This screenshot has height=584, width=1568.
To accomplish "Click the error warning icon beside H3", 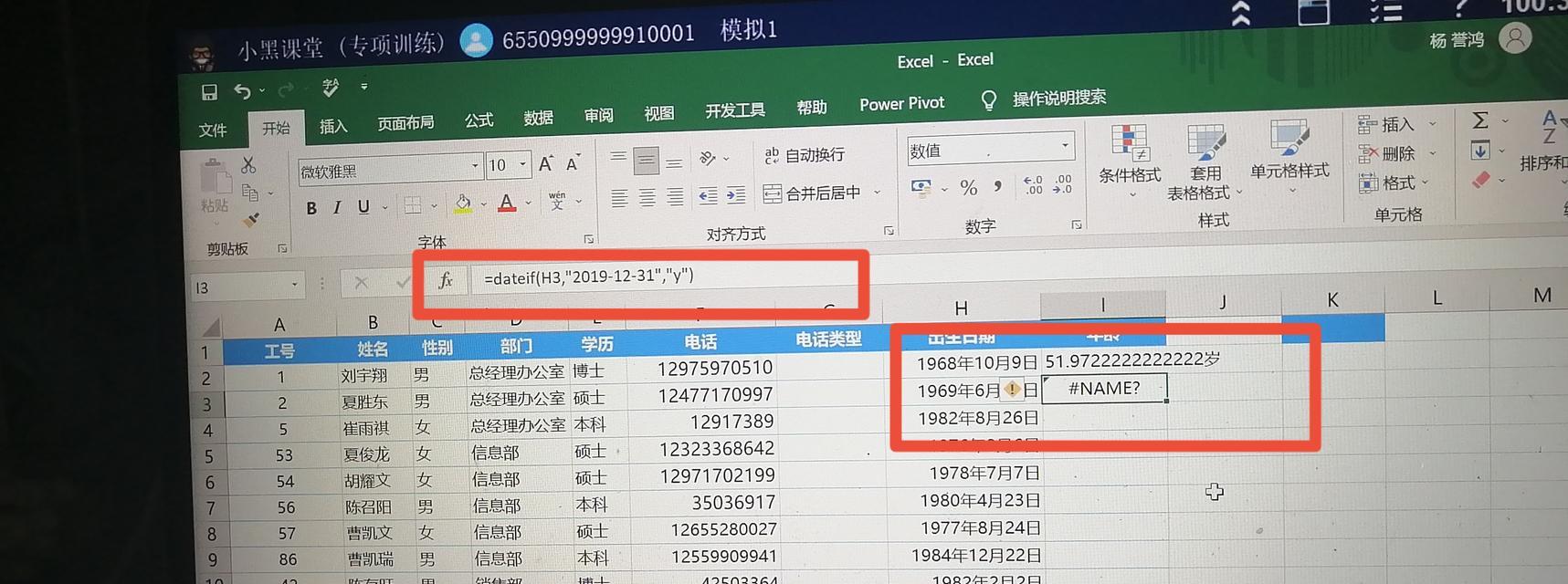I will (x=1012, y=391).
